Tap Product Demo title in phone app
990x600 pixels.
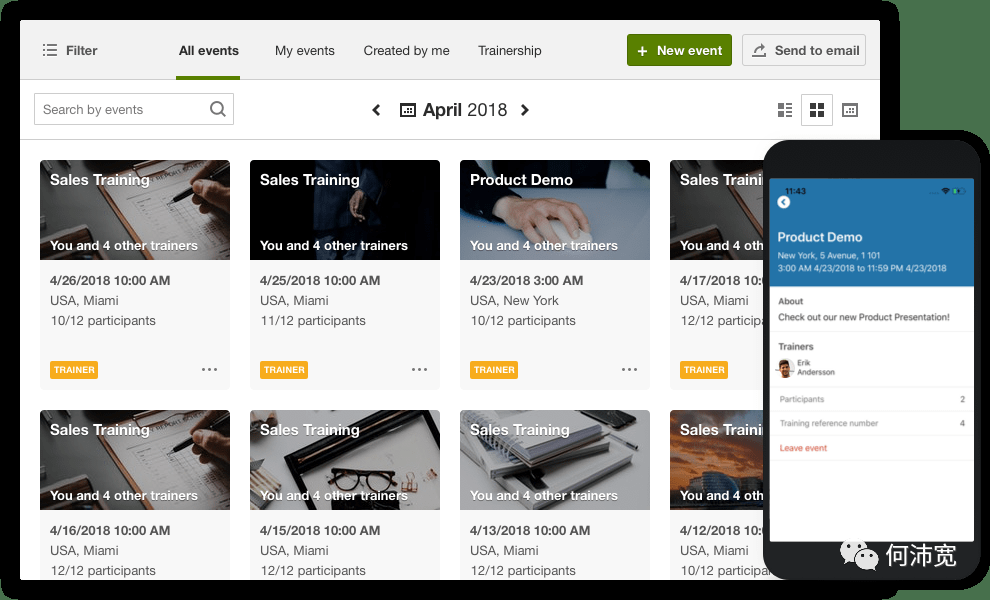(x=820, y=237)
